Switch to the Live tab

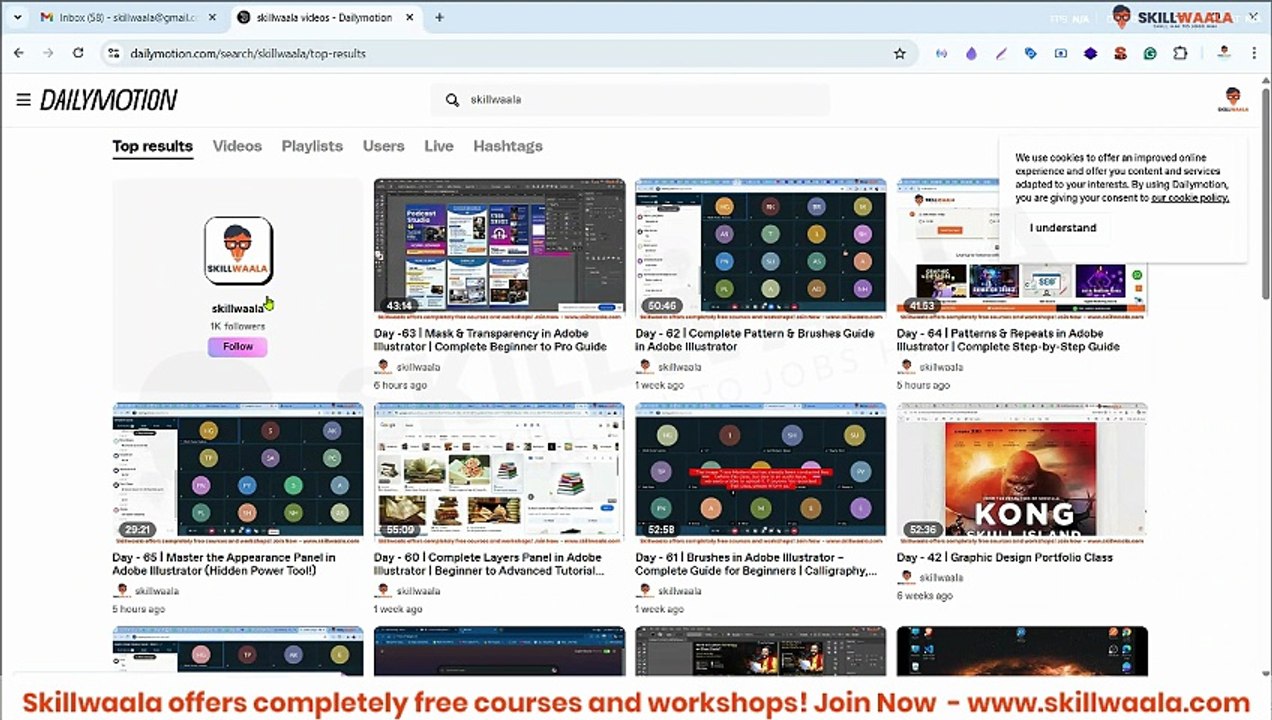(x=438, y=146)
